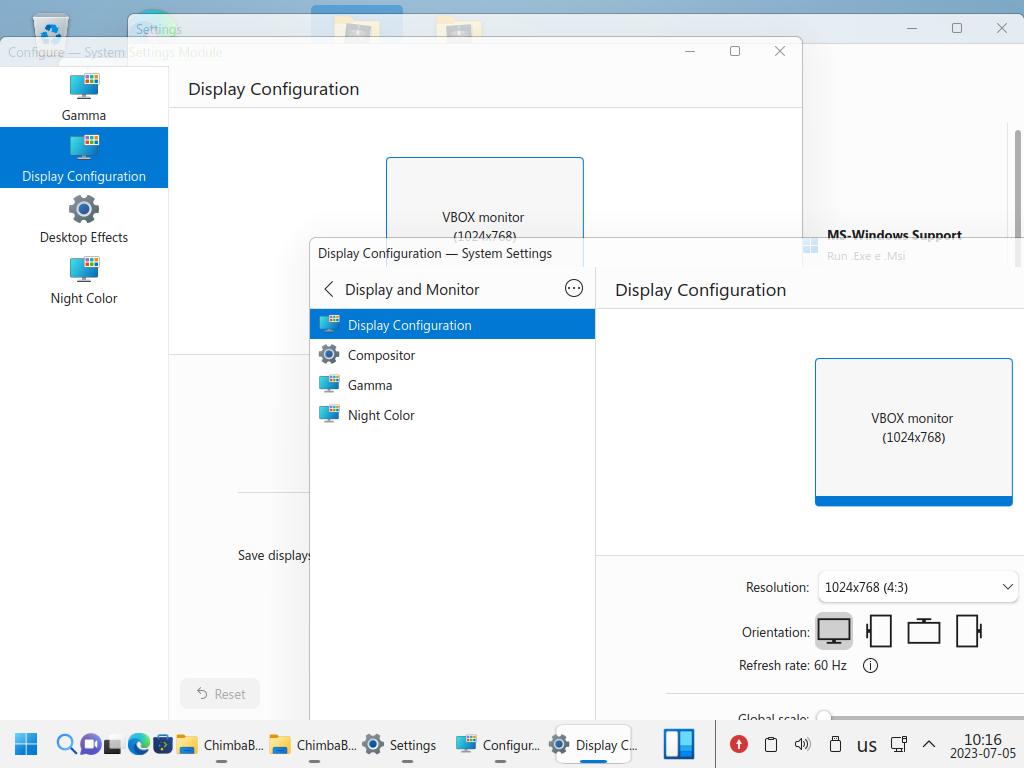Open the Start menu from the taskbar
Image resolution: width=1024 pixels, height=768 pixels.
click(26, 744)
